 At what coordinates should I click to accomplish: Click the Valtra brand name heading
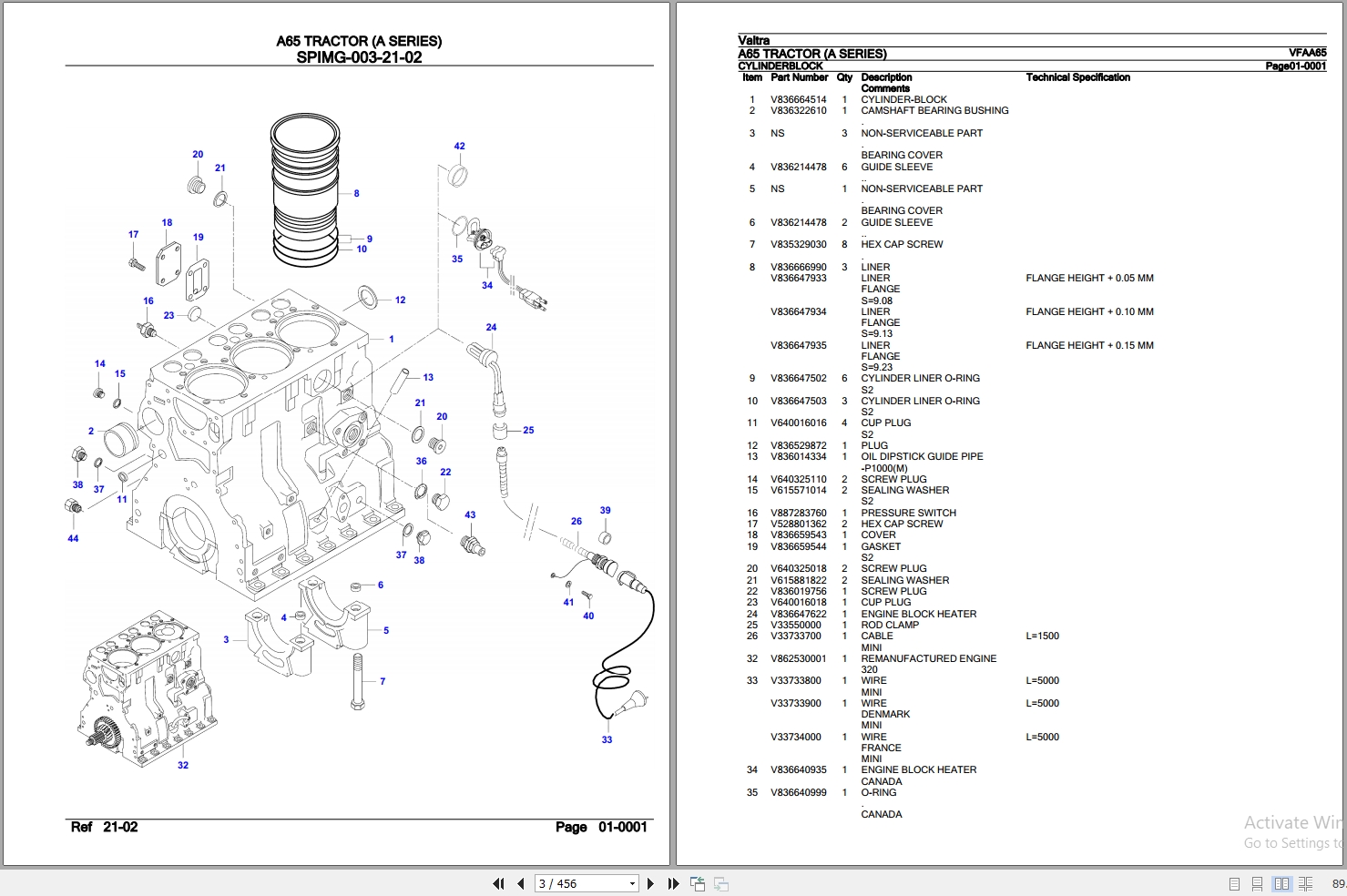753,41
